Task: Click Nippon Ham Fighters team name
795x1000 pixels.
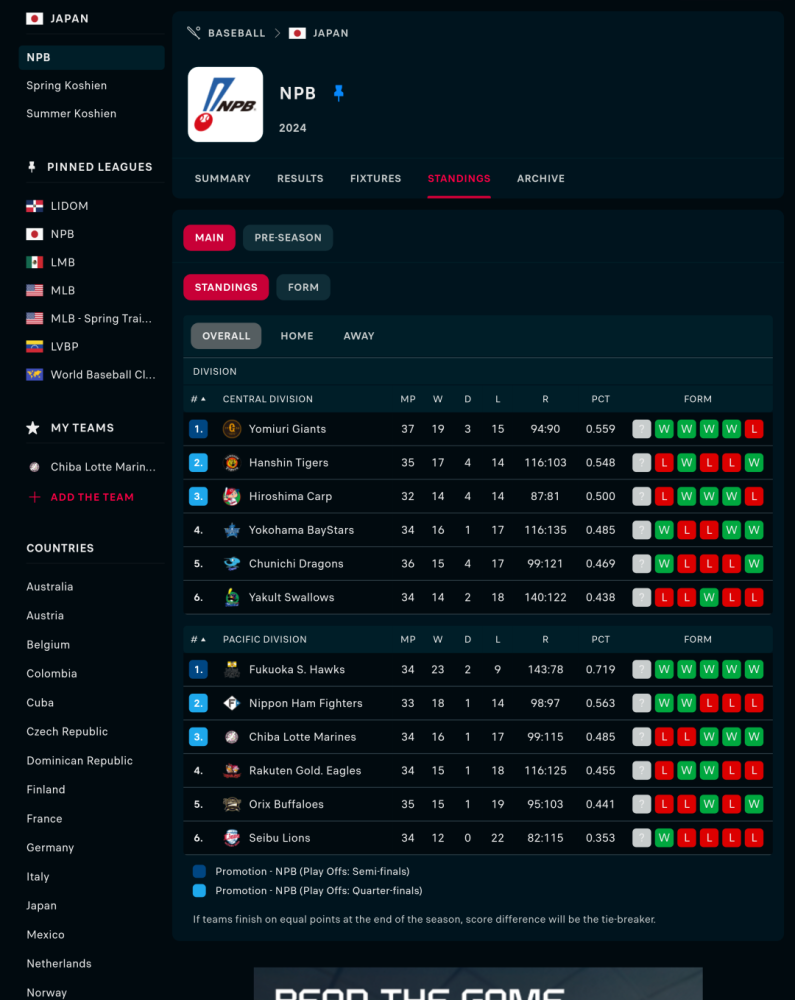Action: pos(305,703)
